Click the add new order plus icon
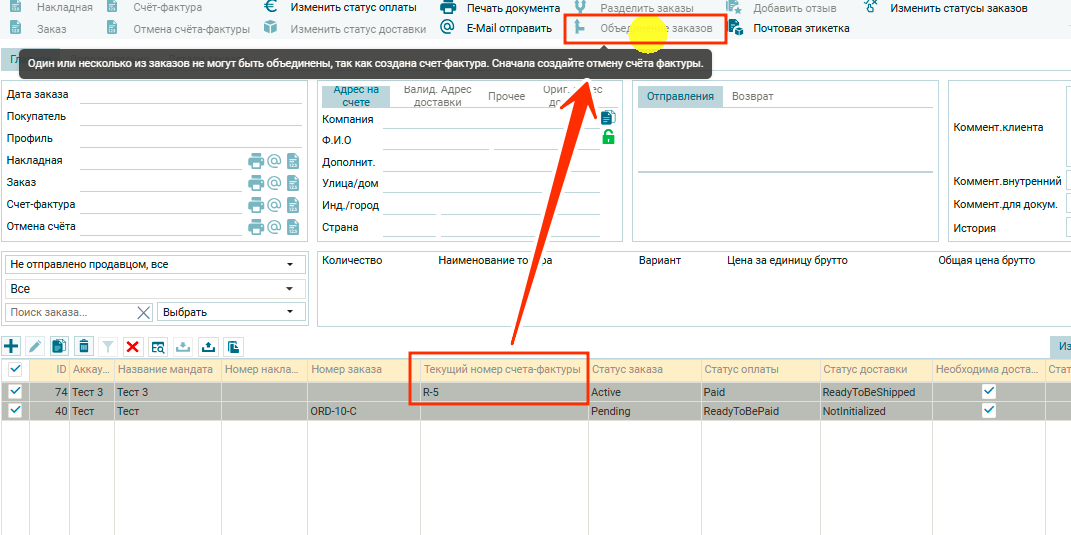Screen dimensions: 1071x535 [x=12, y=346]
